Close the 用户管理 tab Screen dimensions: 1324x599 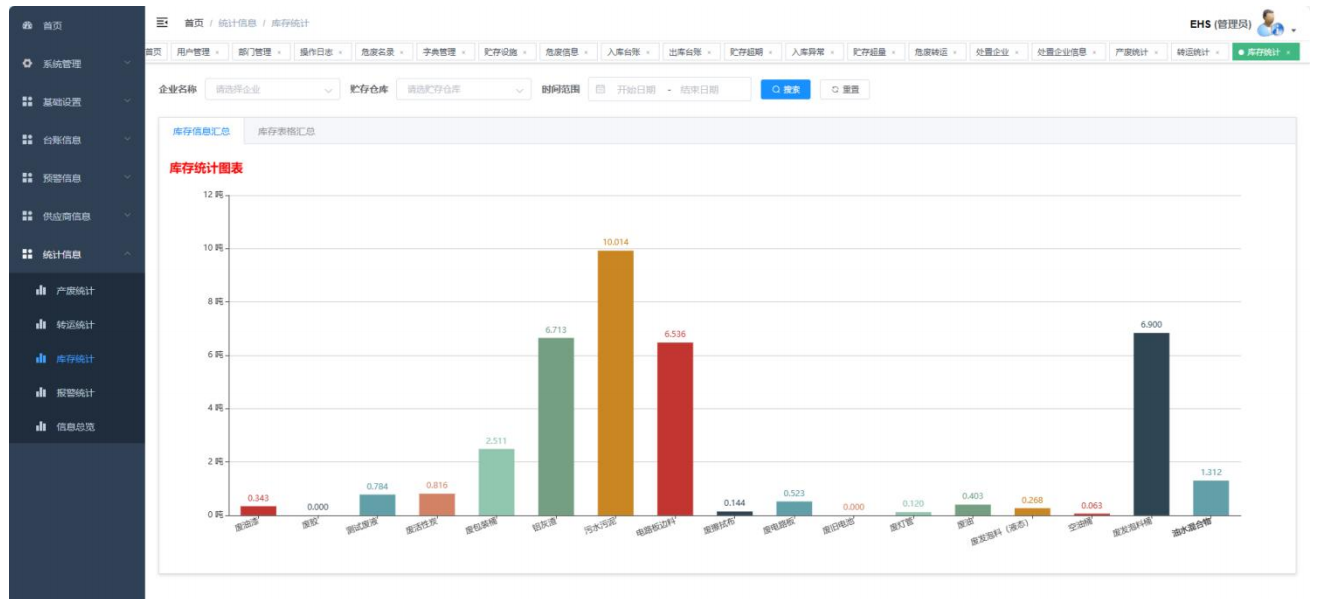(217, 52)
